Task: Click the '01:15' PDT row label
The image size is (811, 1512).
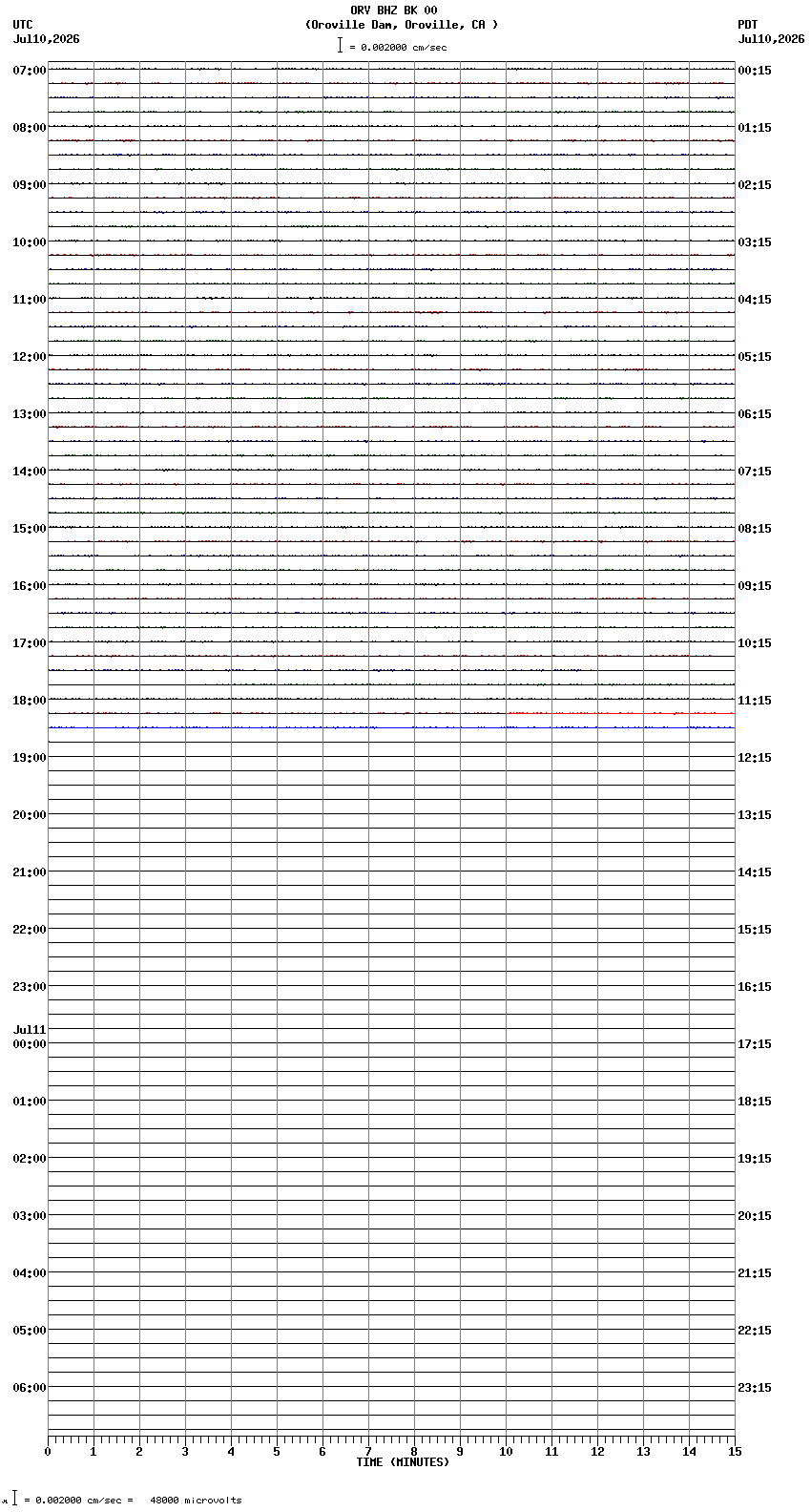Action: [755, 128]
